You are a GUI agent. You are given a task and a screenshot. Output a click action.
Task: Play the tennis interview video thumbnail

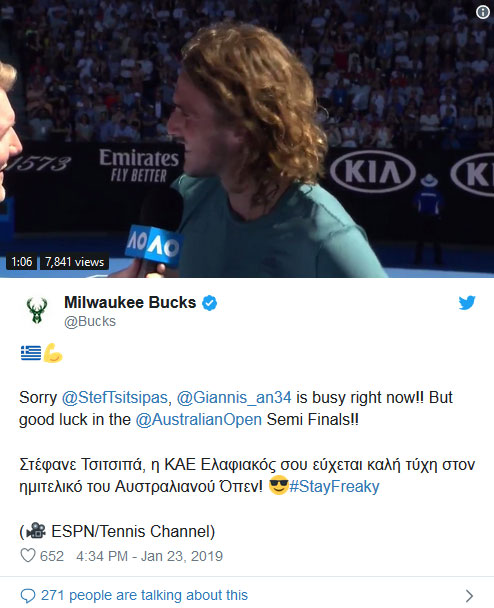click(247, 138)
